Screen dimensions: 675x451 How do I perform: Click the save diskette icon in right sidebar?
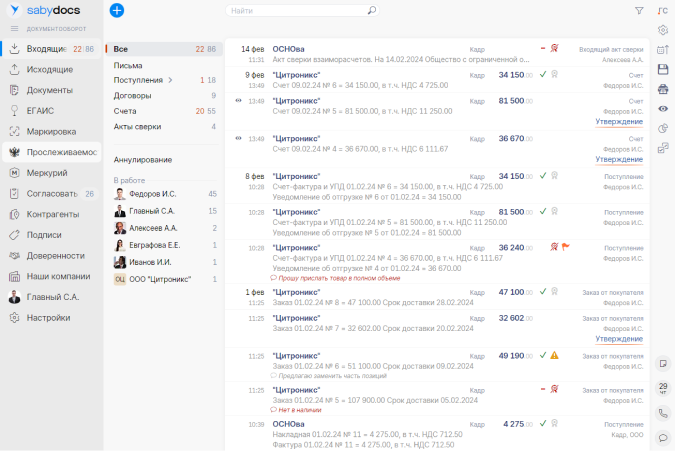click(x=663, y=69)
